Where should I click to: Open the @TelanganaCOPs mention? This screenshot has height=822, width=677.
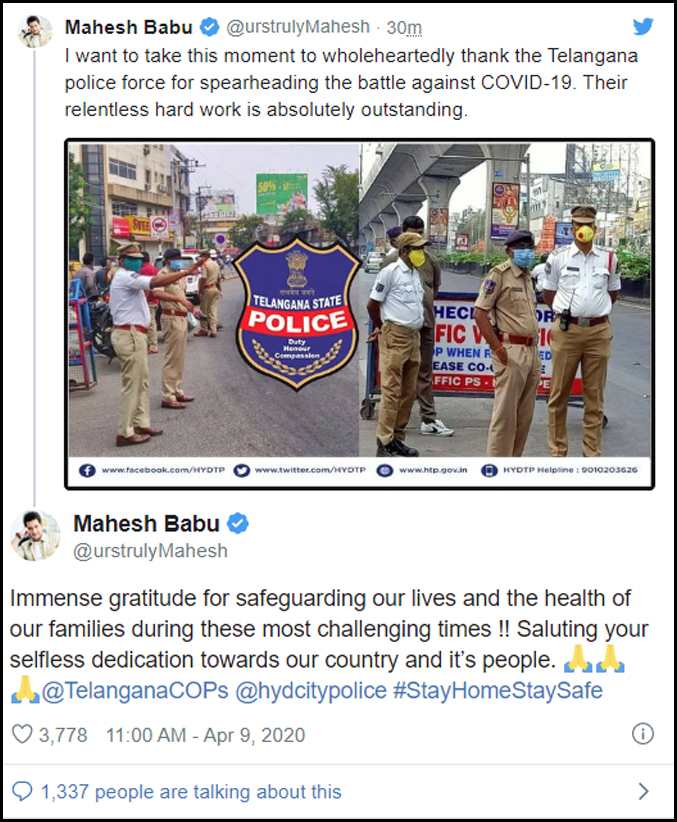point(135,690)
